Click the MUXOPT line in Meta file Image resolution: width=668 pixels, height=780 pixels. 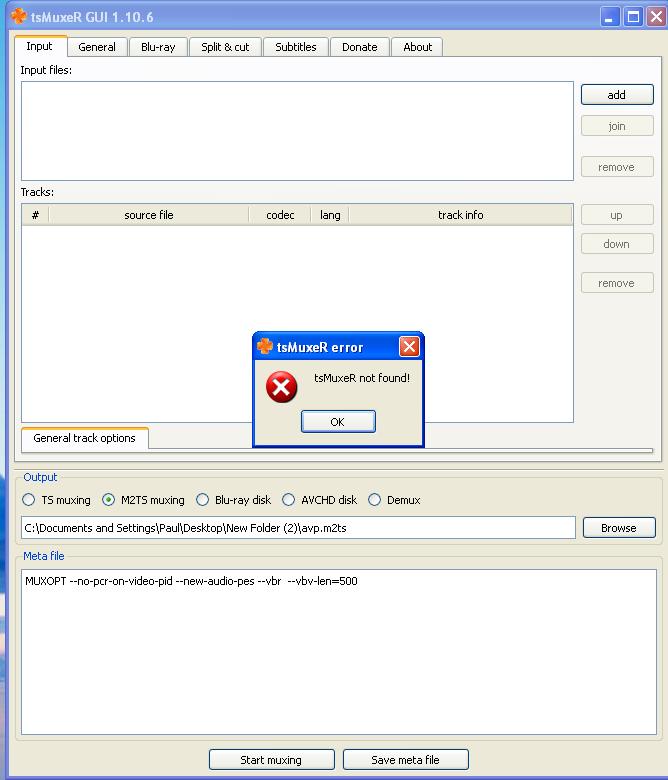pos(191,581)
